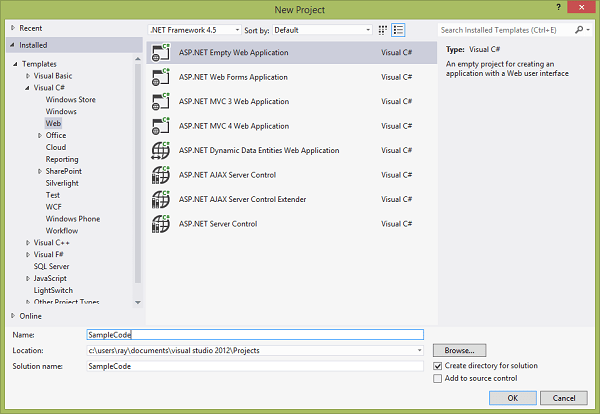This screenshot has height=414, width=600.
Task: Expand the Office node
Action: [39, 135]
